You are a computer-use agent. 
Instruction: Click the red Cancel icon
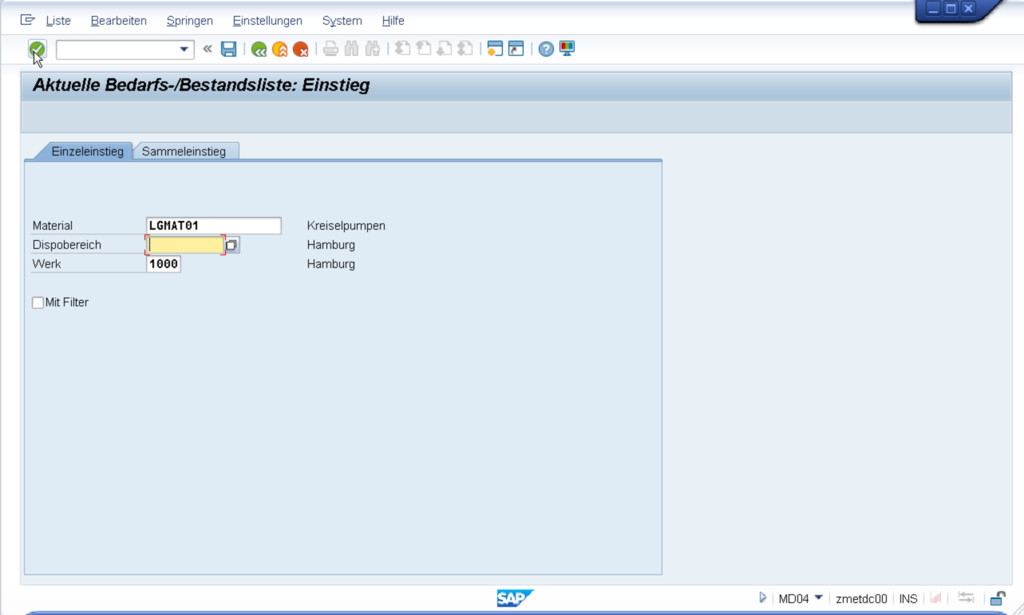300,49
